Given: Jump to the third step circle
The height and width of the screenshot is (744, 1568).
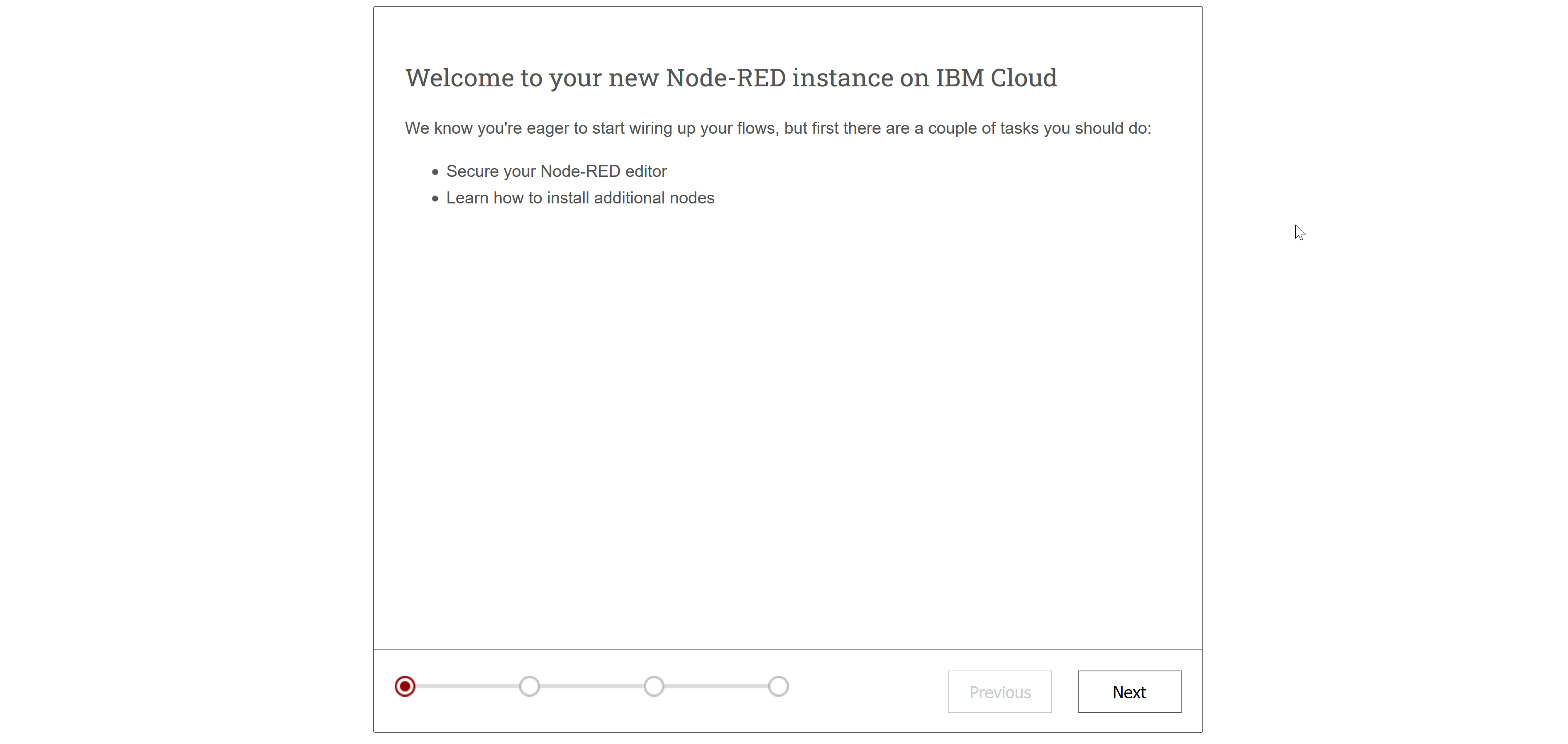Looking at the screenshot, I should tap(654, 686).
